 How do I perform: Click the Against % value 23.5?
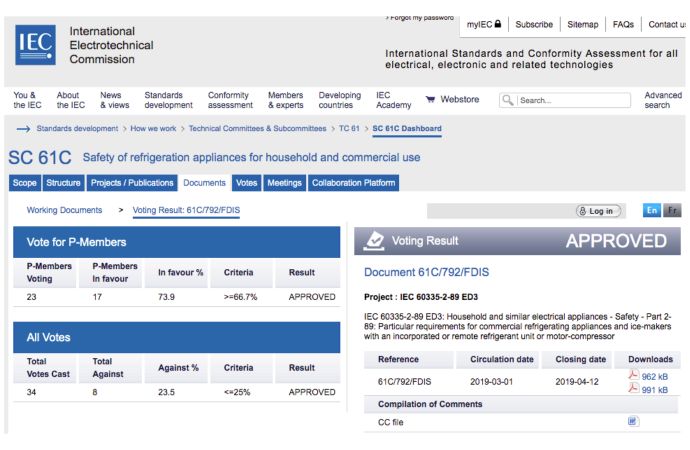[x=166, y=392]
